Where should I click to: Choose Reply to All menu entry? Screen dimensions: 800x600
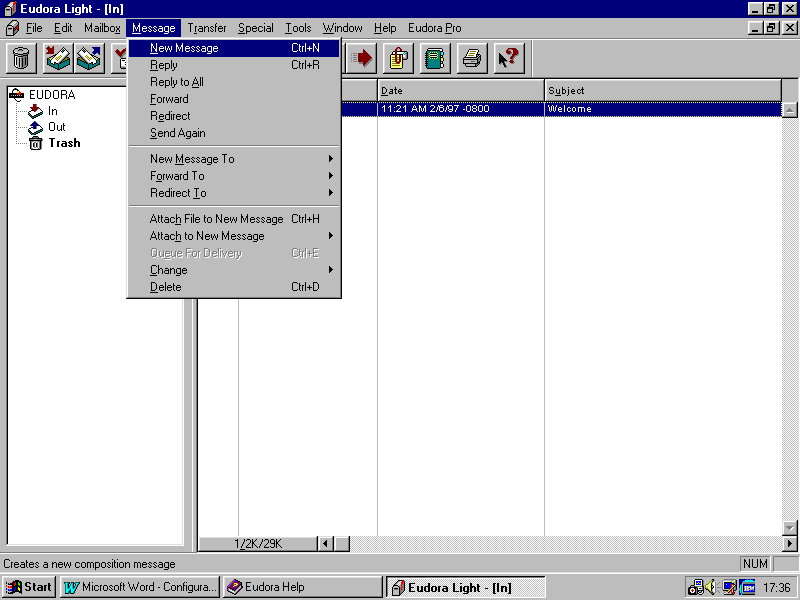point(234,82)
